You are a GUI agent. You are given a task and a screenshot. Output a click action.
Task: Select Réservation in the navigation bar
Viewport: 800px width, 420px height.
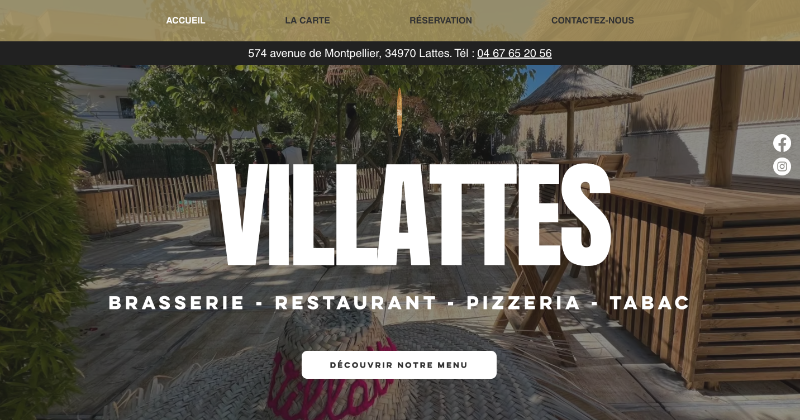pos(441,20)
